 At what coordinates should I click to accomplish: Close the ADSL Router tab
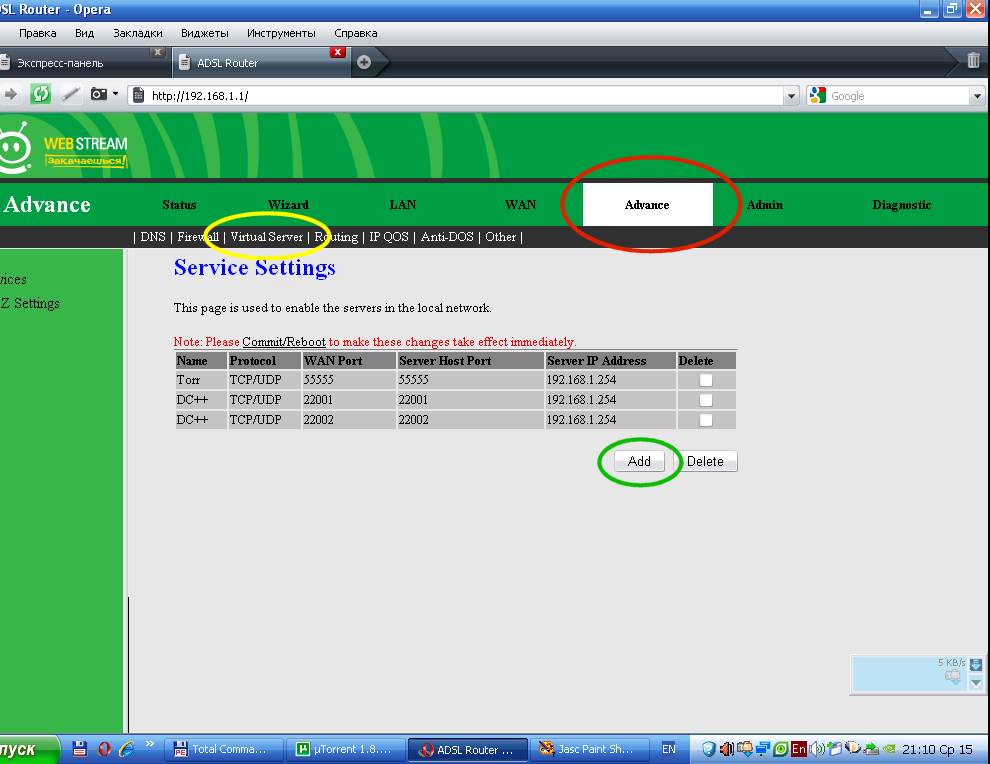[338, 52]
